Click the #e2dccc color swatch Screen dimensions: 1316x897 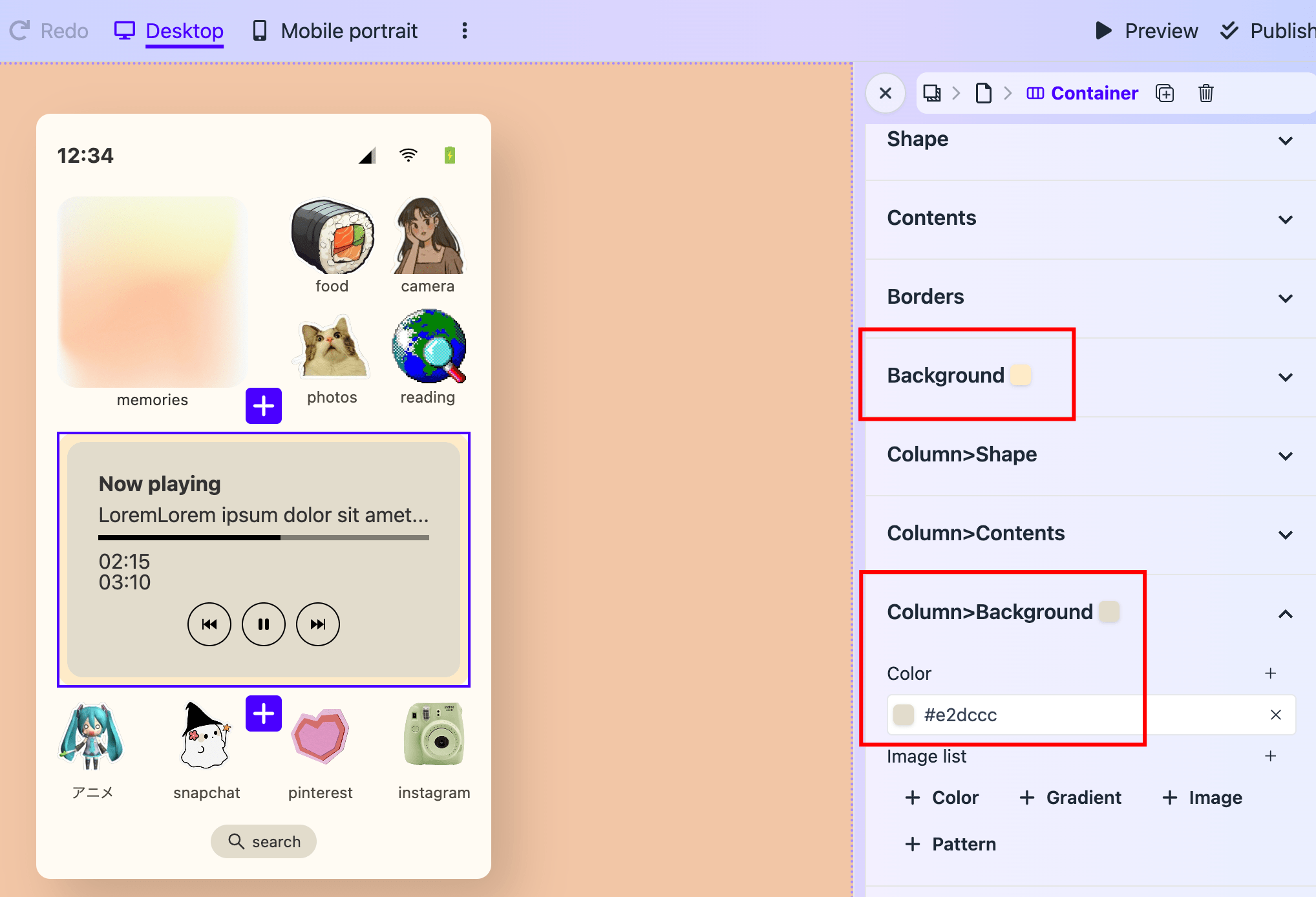pos(903,715)
